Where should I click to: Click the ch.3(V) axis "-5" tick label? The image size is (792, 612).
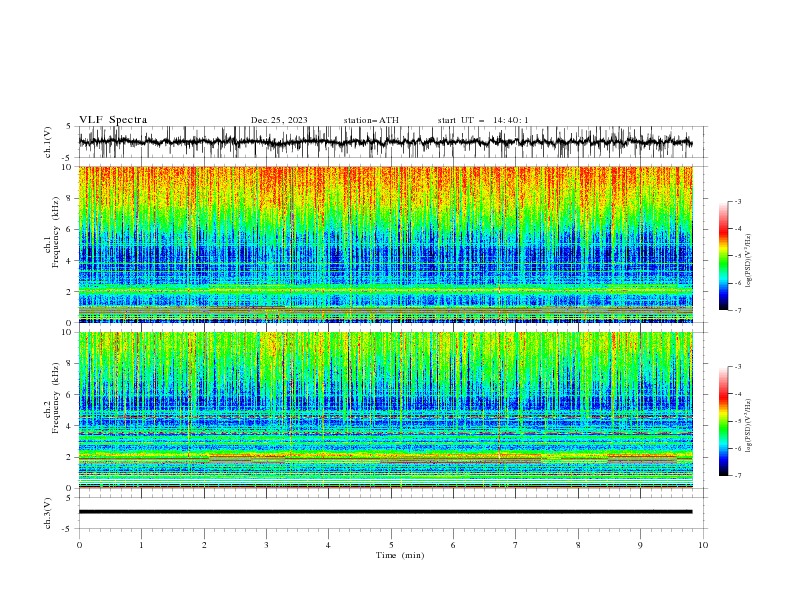[68, 529]
